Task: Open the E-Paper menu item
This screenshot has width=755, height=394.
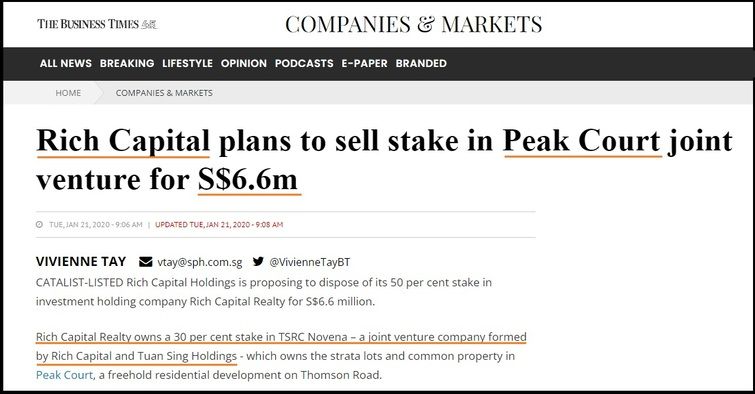Action: coord(364,64)
